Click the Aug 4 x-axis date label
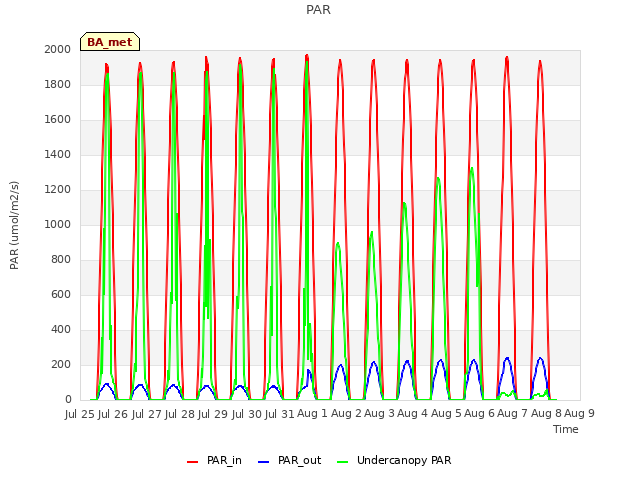This screenshot has width=640, height=480. (412, 414)
